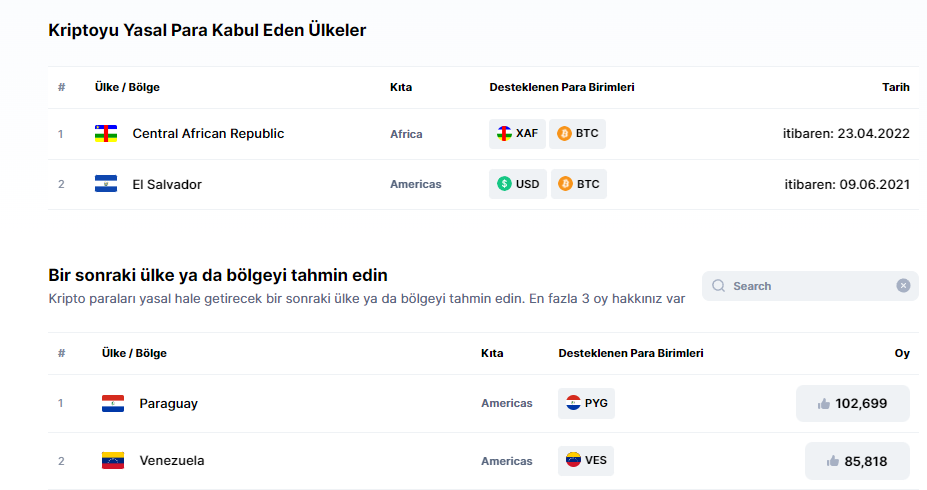The height and width of the screenshot is (490, 927).
Task: Click the El Salvador flag icon
Action: (x=106, y=184)
